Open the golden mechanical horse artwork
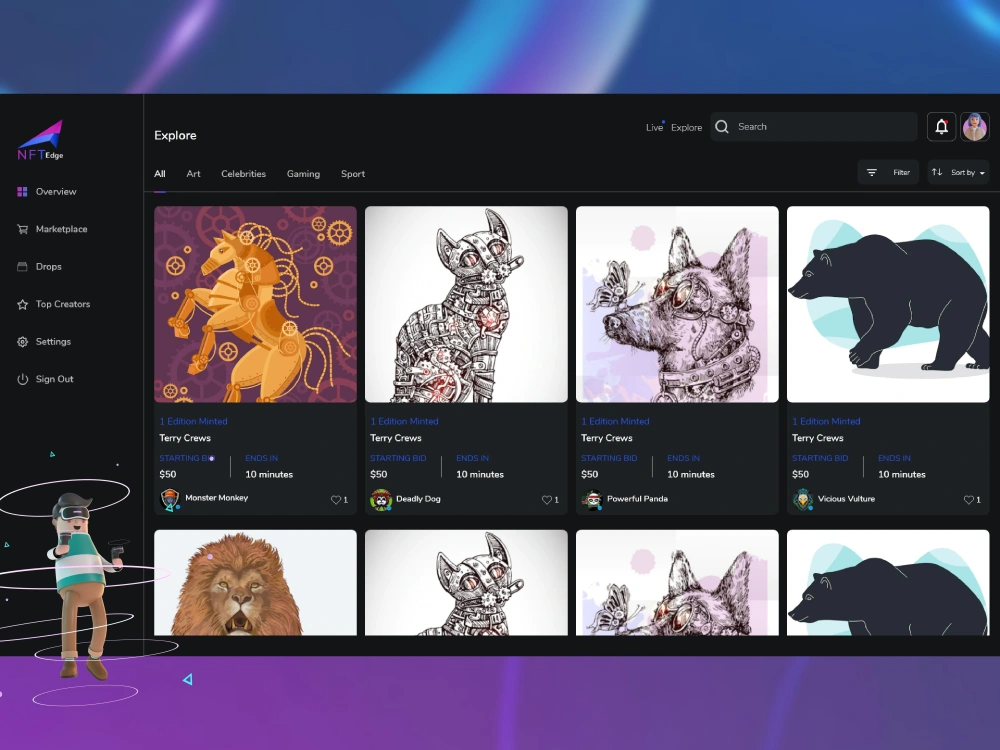1000x750 pixels. click(255, 304)
